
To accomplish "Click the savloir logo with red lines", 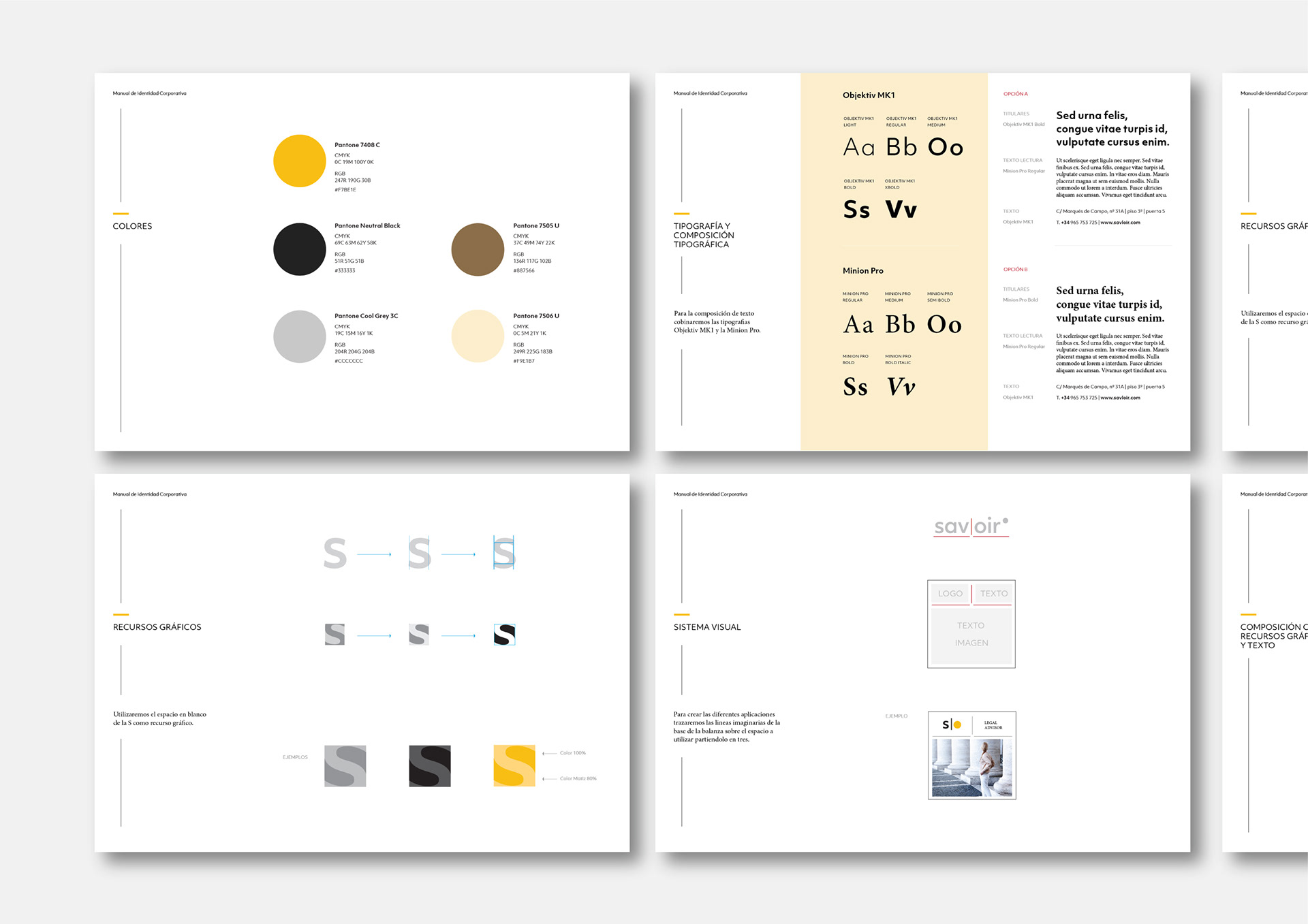I will (x=971, y=526).
